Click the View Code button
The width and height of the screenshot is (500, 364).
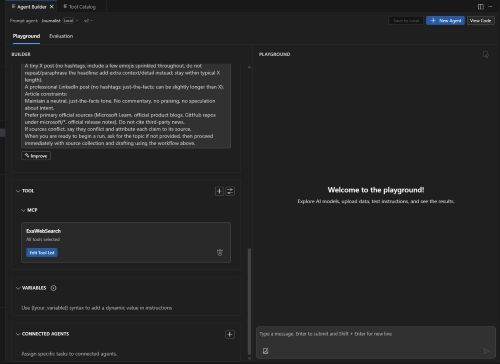point(480,21)
